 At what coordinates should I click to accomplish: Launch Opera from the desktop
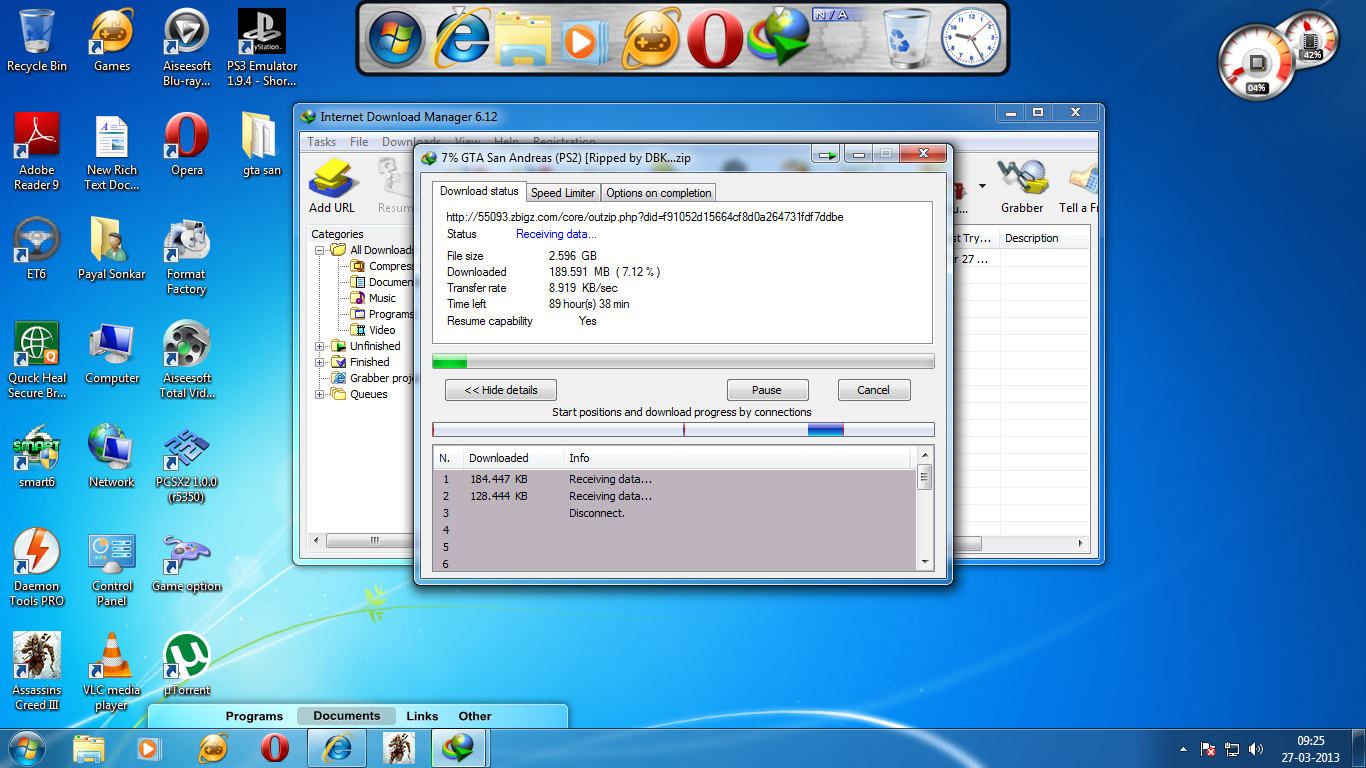point(186,144)
